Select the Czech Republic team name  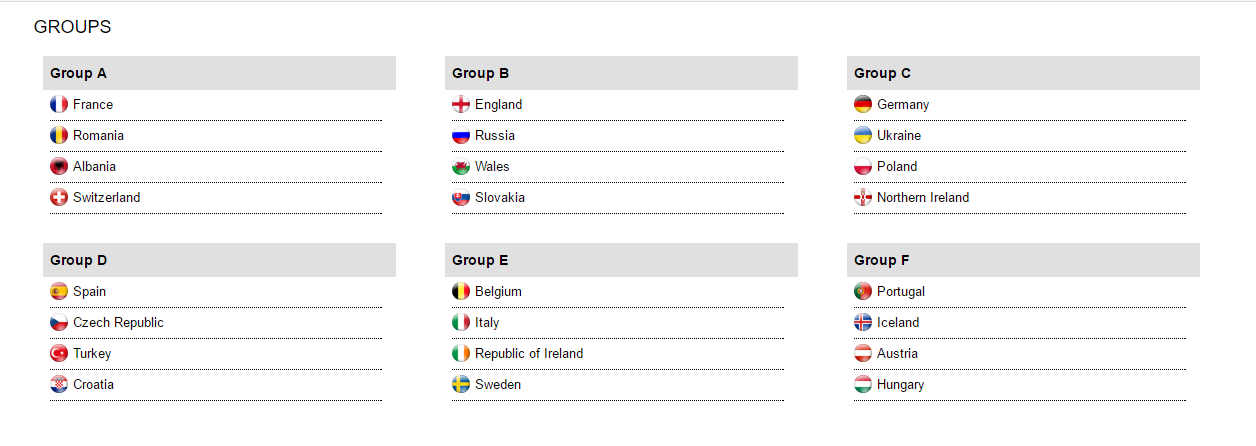tap(118, 322)
